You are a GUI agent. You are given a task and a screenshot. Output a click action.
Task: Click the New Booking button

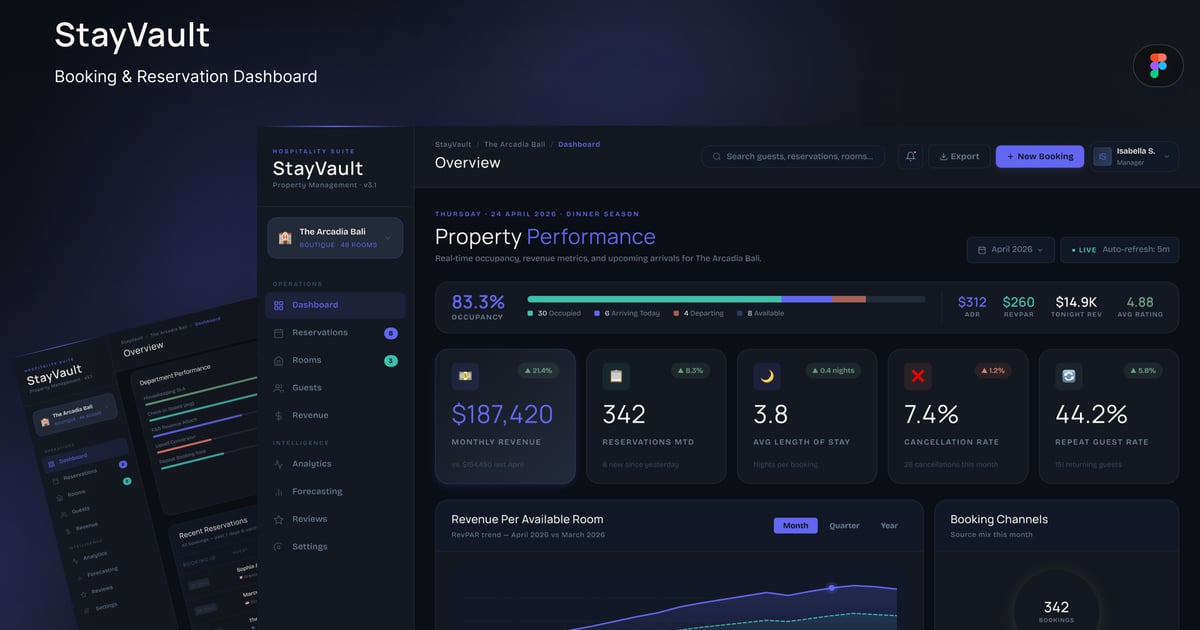coord(1040,156)
